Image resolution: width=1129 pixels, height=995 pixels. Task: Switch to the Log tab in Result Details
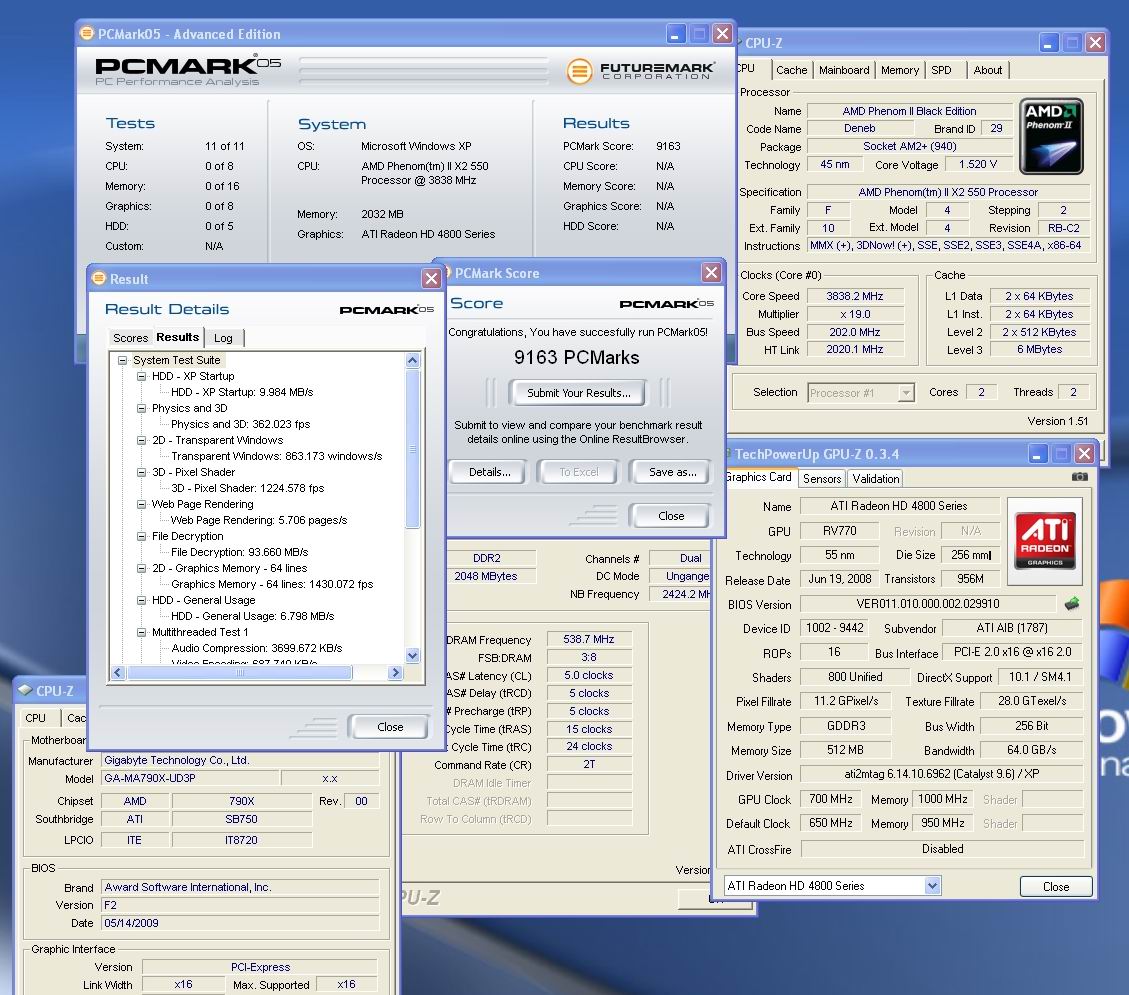coord(223,338)
